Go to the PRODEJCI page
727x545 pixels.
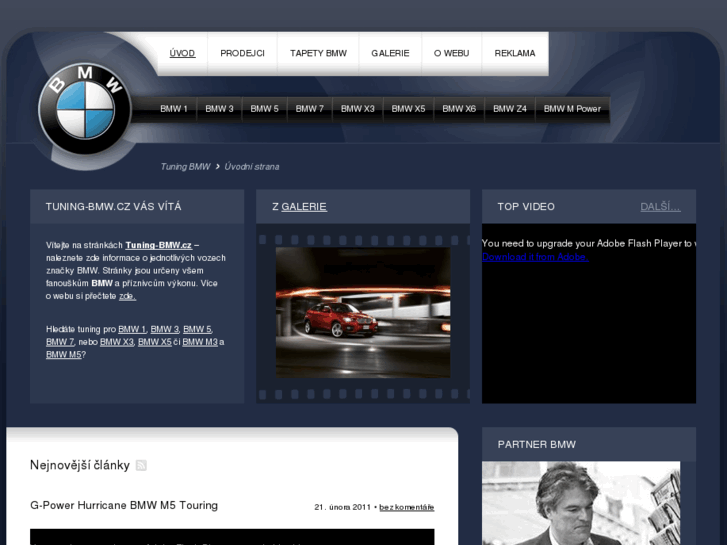pos(242,53)
